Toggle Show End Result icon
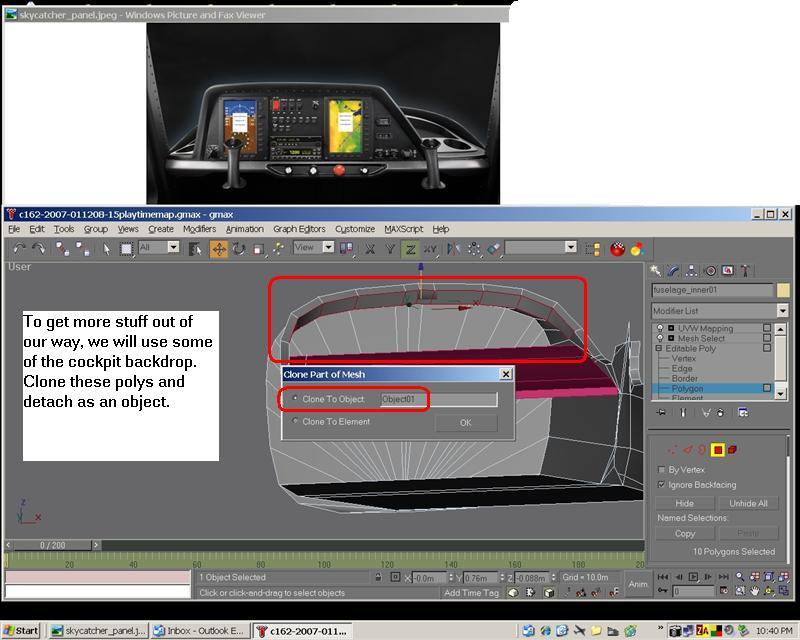Screen dimensions: 800x640 click(x=683, y=412)
